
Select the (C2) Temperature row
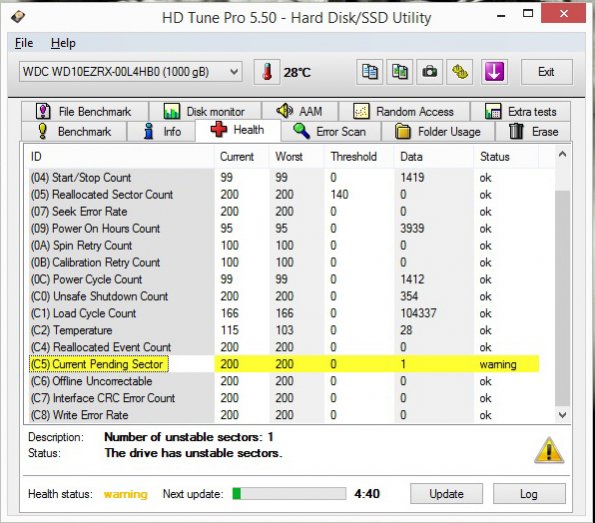[x=284, y=330]
